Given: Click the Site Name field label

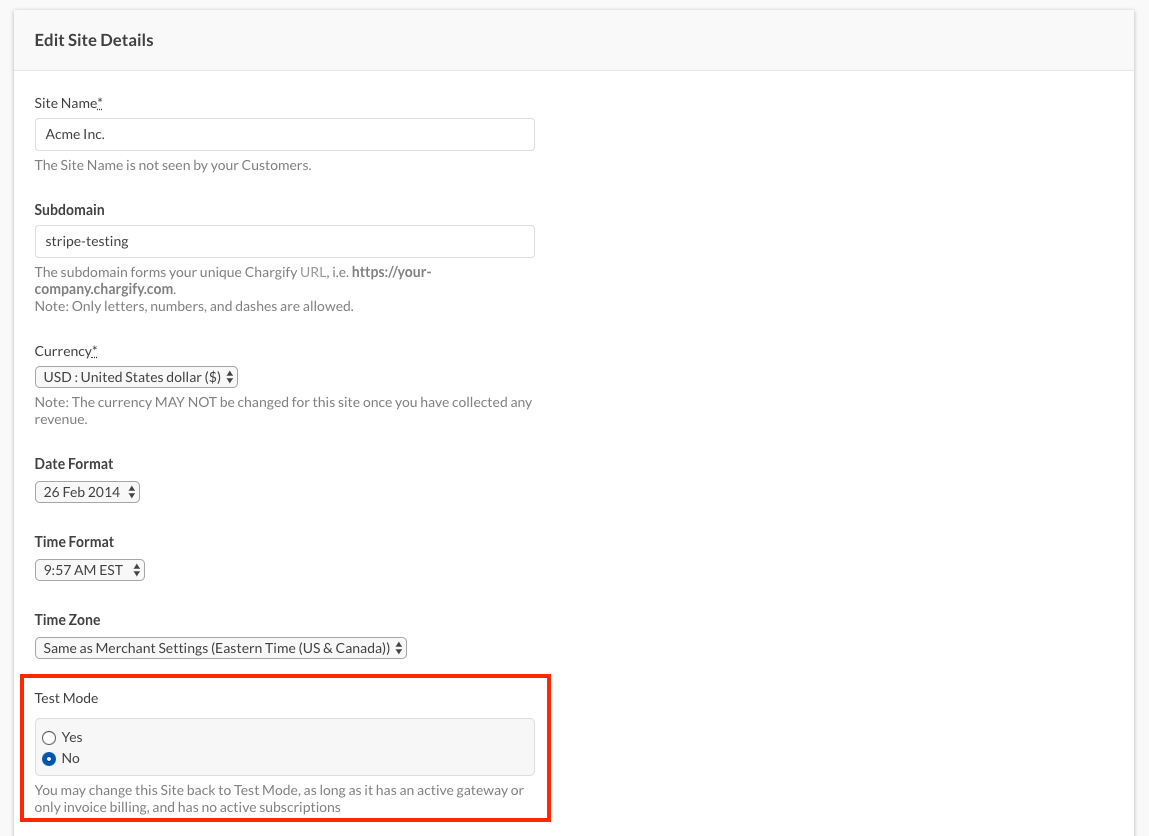Looking at the screenshot, I should click(68, 103).
